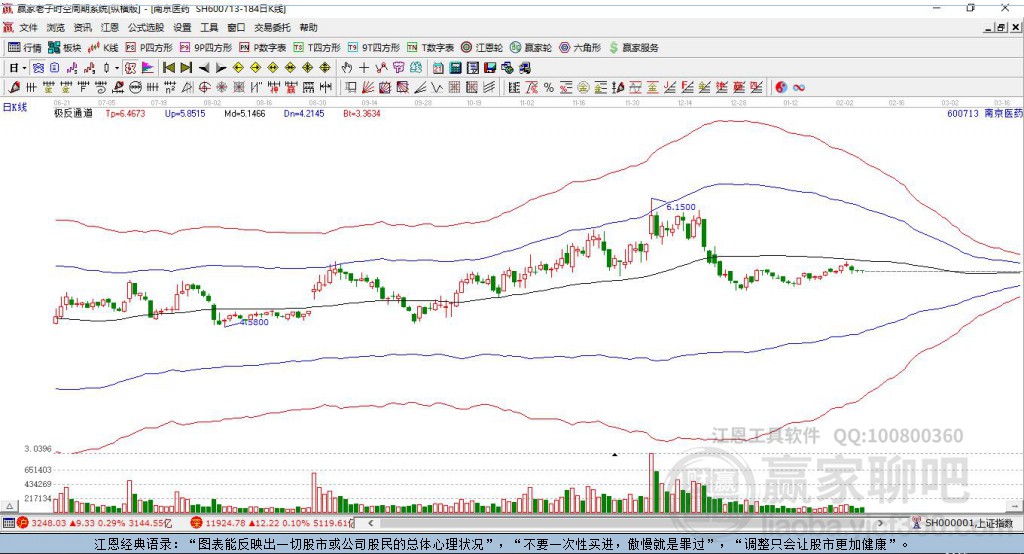Viewport: 1024px width, 554px height.
Task: Select the crosshair cursor tool
Action: coord(364,68)
